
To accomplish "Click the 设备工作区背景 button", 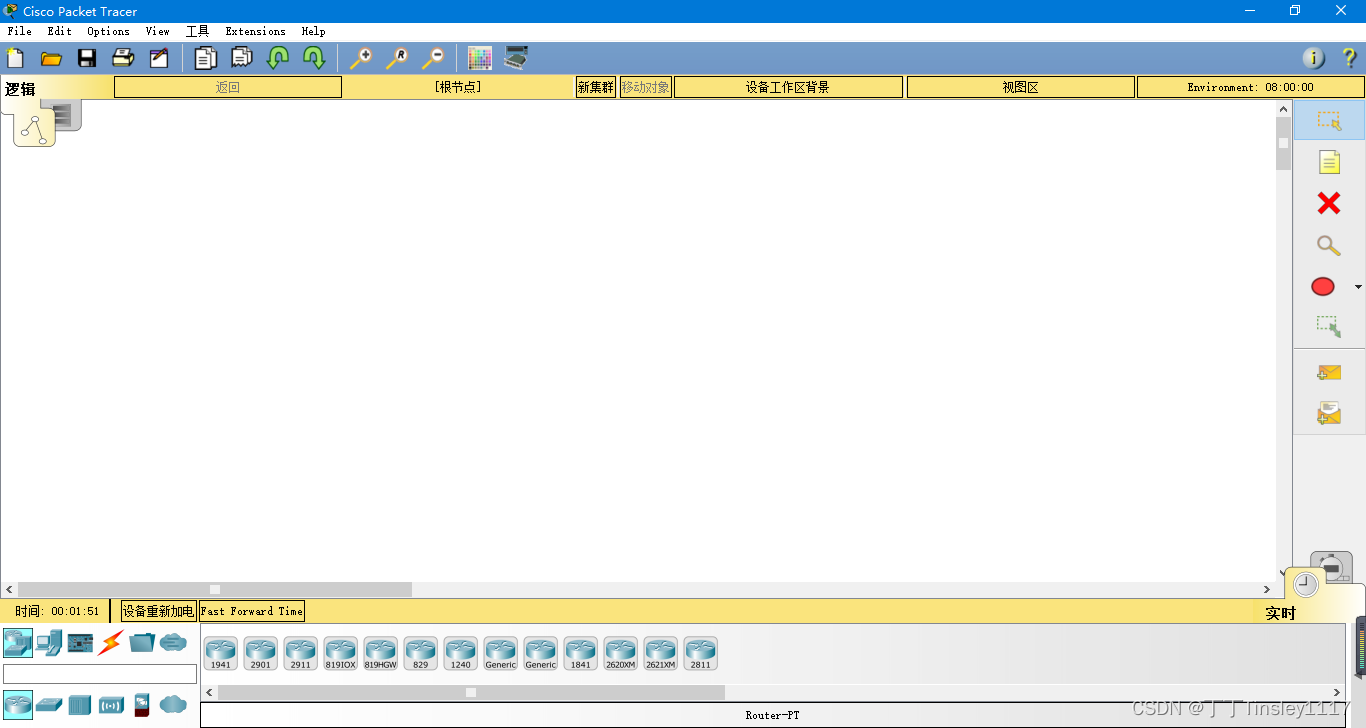I will [x=788, y=87].
